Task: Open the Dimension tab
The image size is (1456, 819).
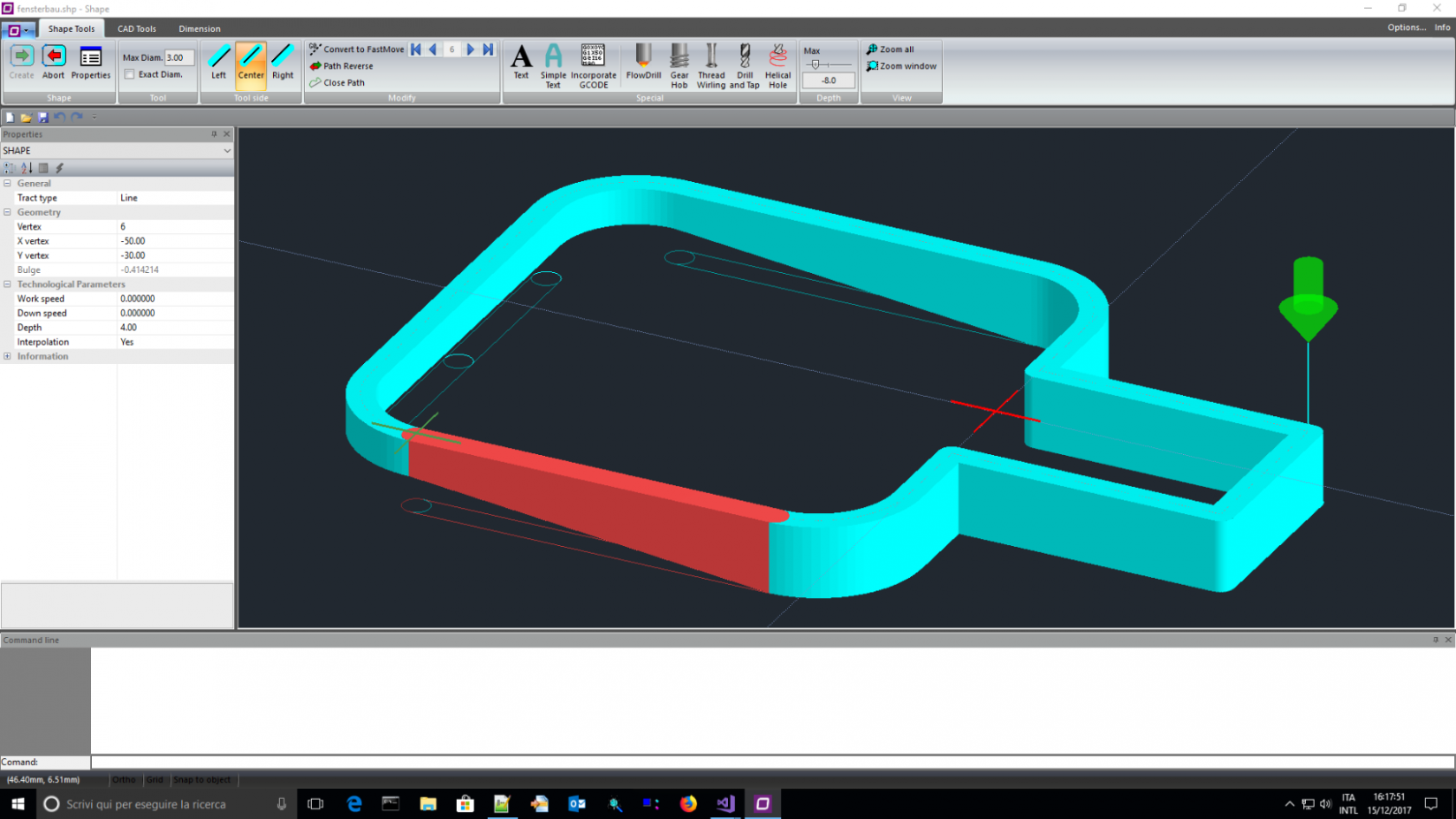Action: [x=199, y=29]
